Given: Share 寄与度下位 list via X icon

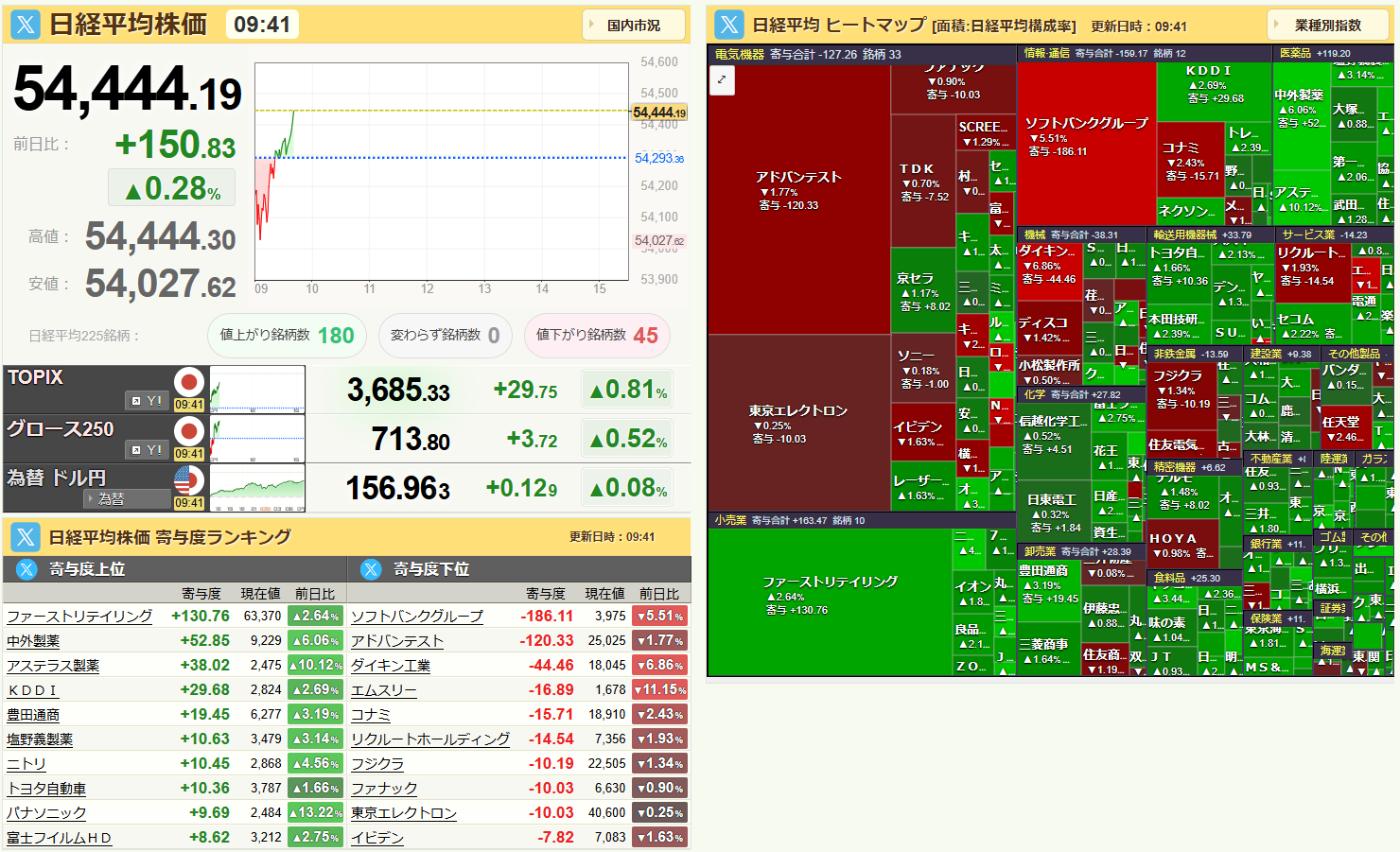Looking at the screenshot, I should (371, 569).
